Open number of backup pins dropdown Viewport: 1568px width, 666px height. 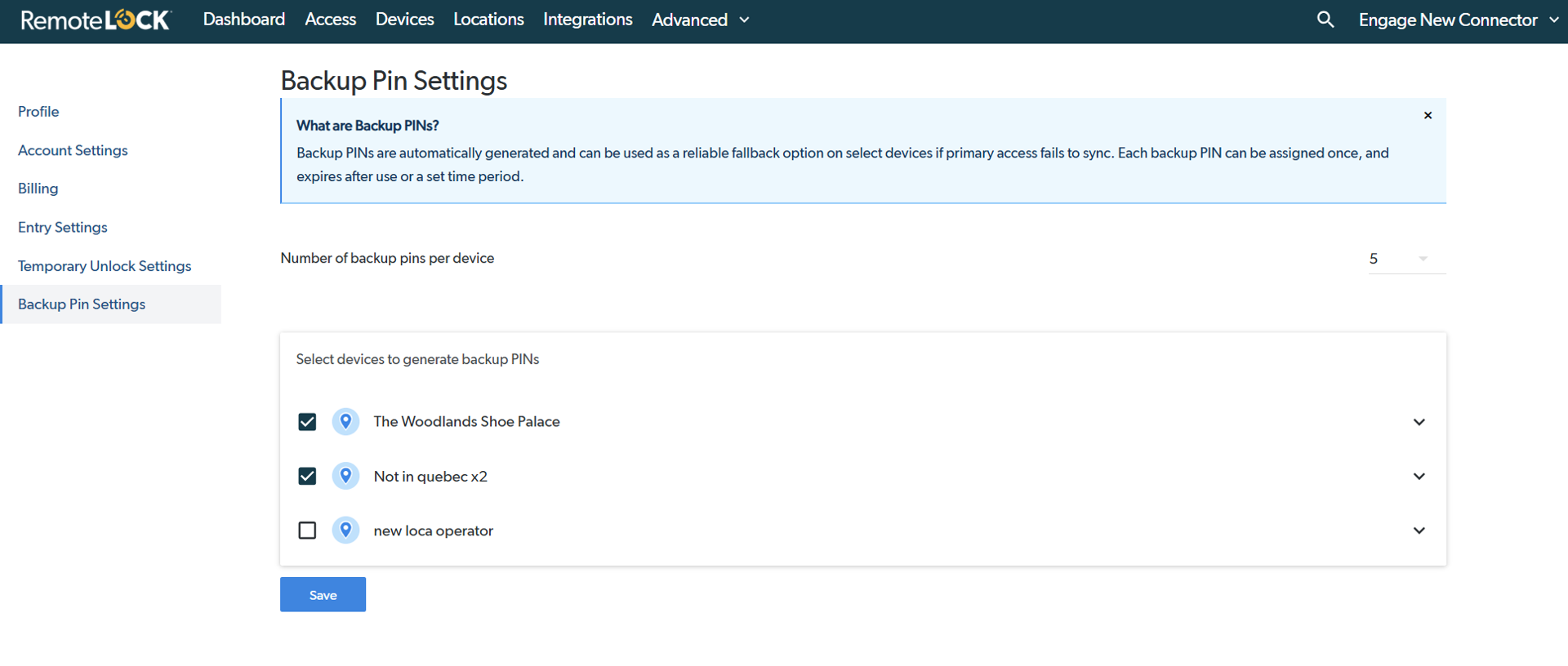click(x=1407, y=259)
